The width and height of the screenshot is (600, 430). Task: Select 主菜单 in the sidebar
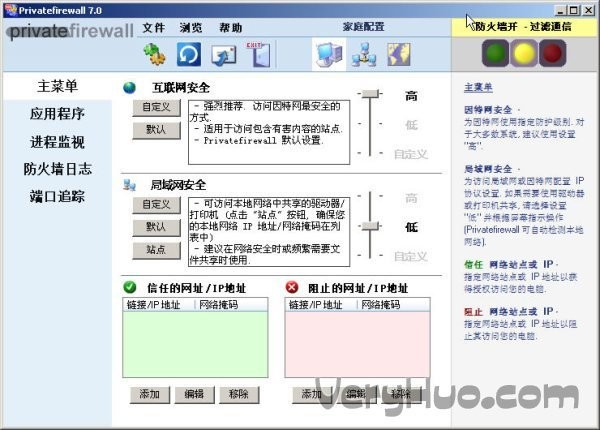point(57,86)
